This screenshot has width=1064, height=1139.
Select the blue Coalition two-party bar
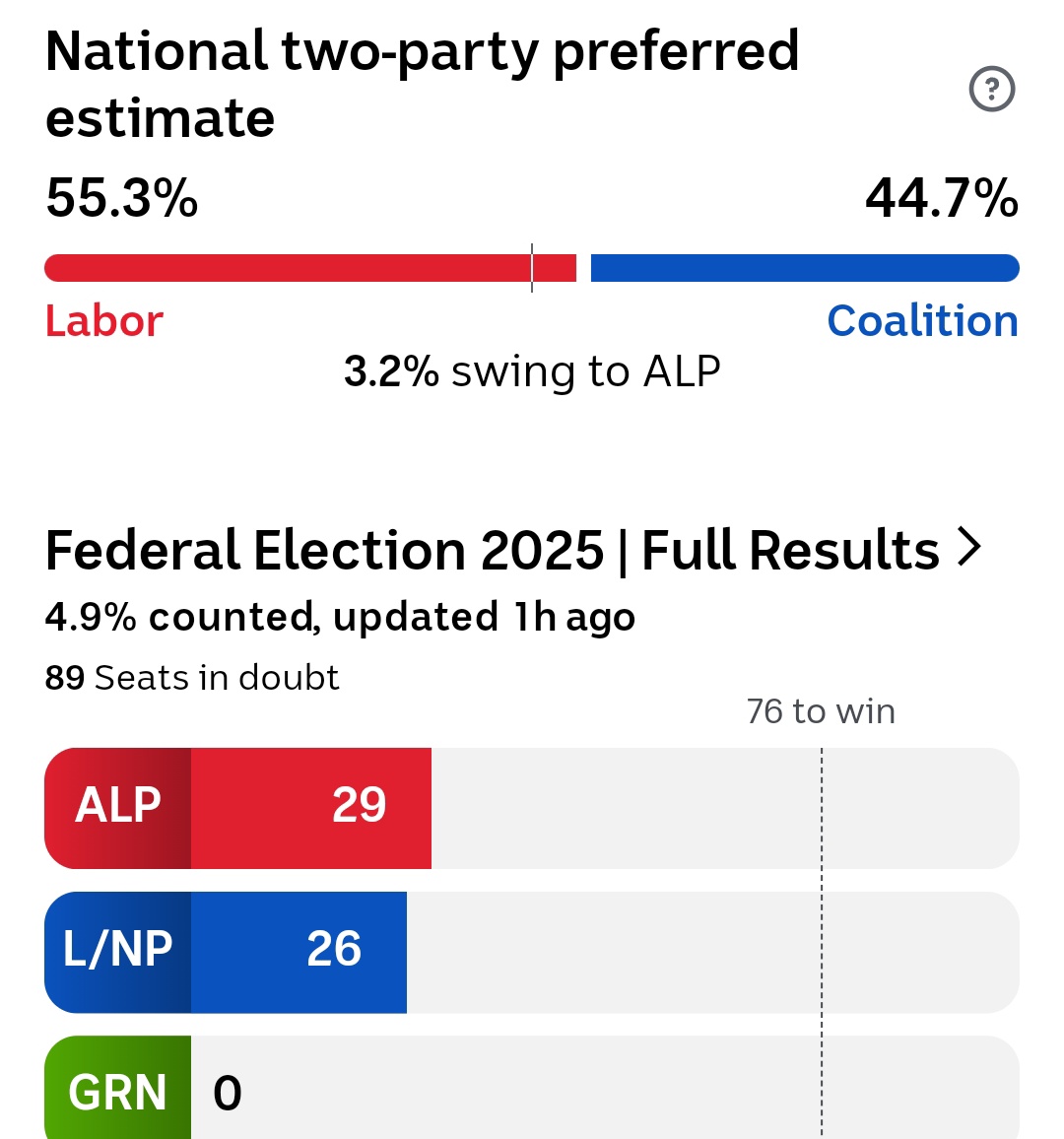[x=805, y=268]
